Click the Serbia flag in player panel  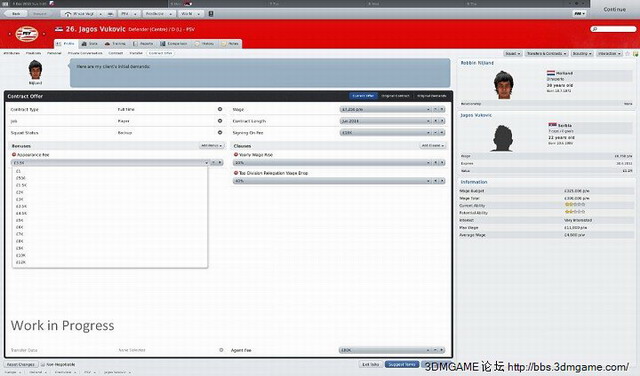(x=552, y=125)
